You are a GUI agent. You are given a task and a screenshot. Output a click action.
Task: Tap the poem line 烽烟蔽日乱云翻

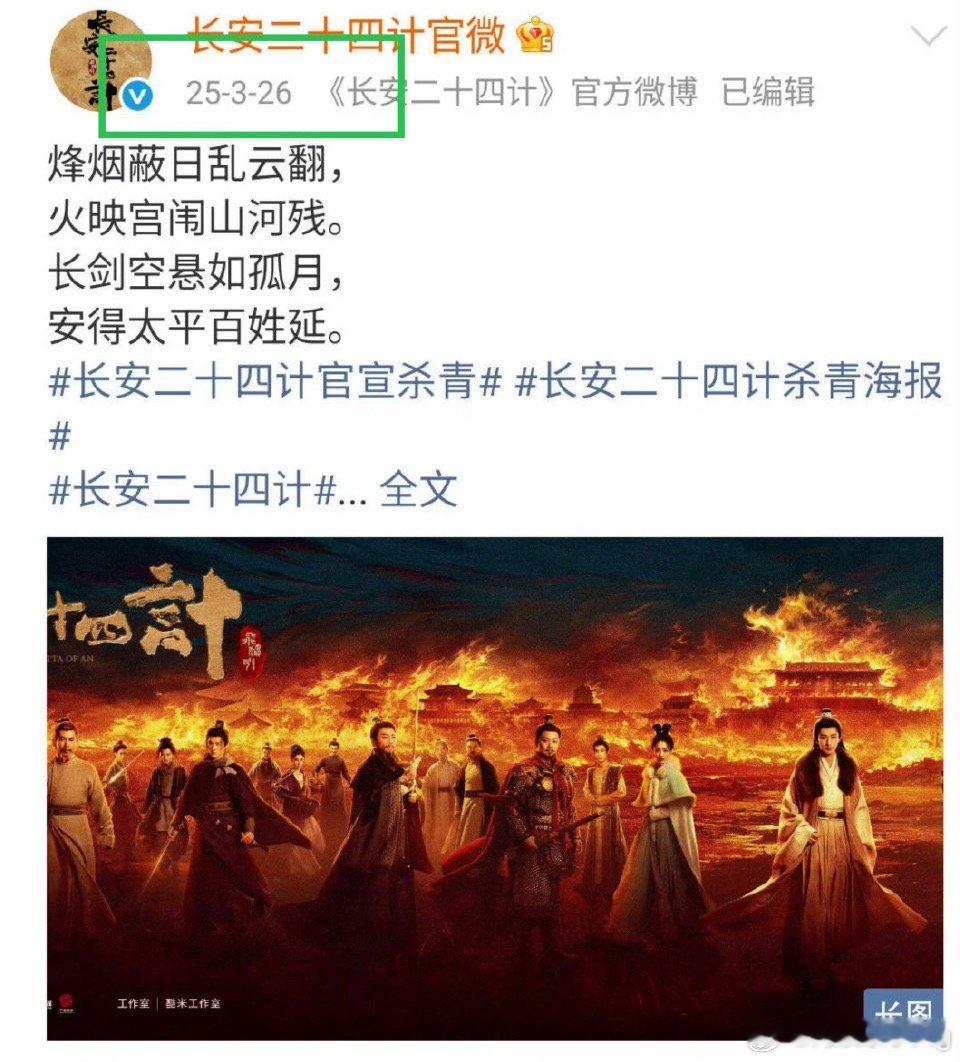tap(195, 165)
